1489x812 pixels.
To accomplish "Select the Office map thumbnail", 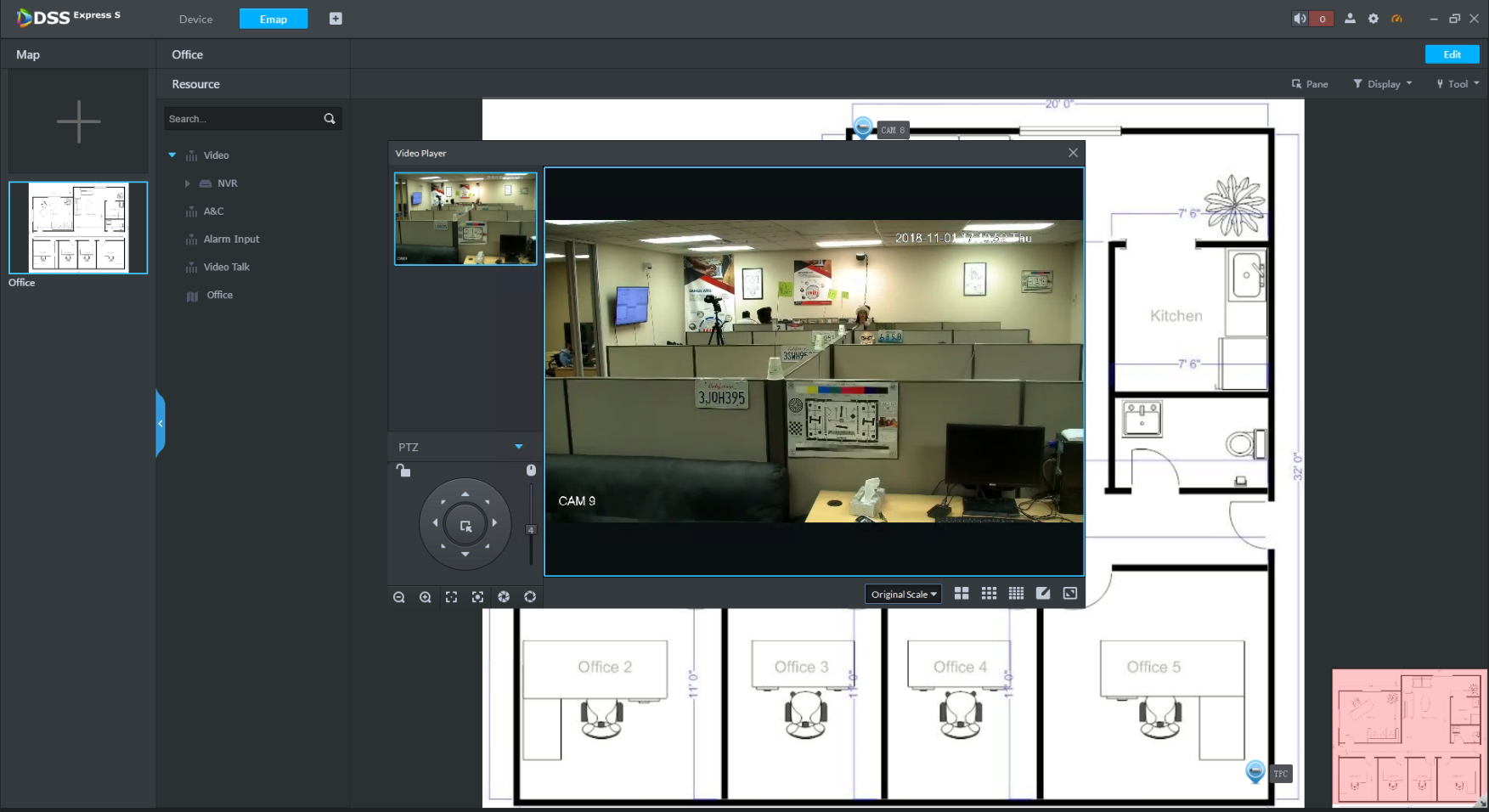I will pyautogui.click(x=78, y=228).
